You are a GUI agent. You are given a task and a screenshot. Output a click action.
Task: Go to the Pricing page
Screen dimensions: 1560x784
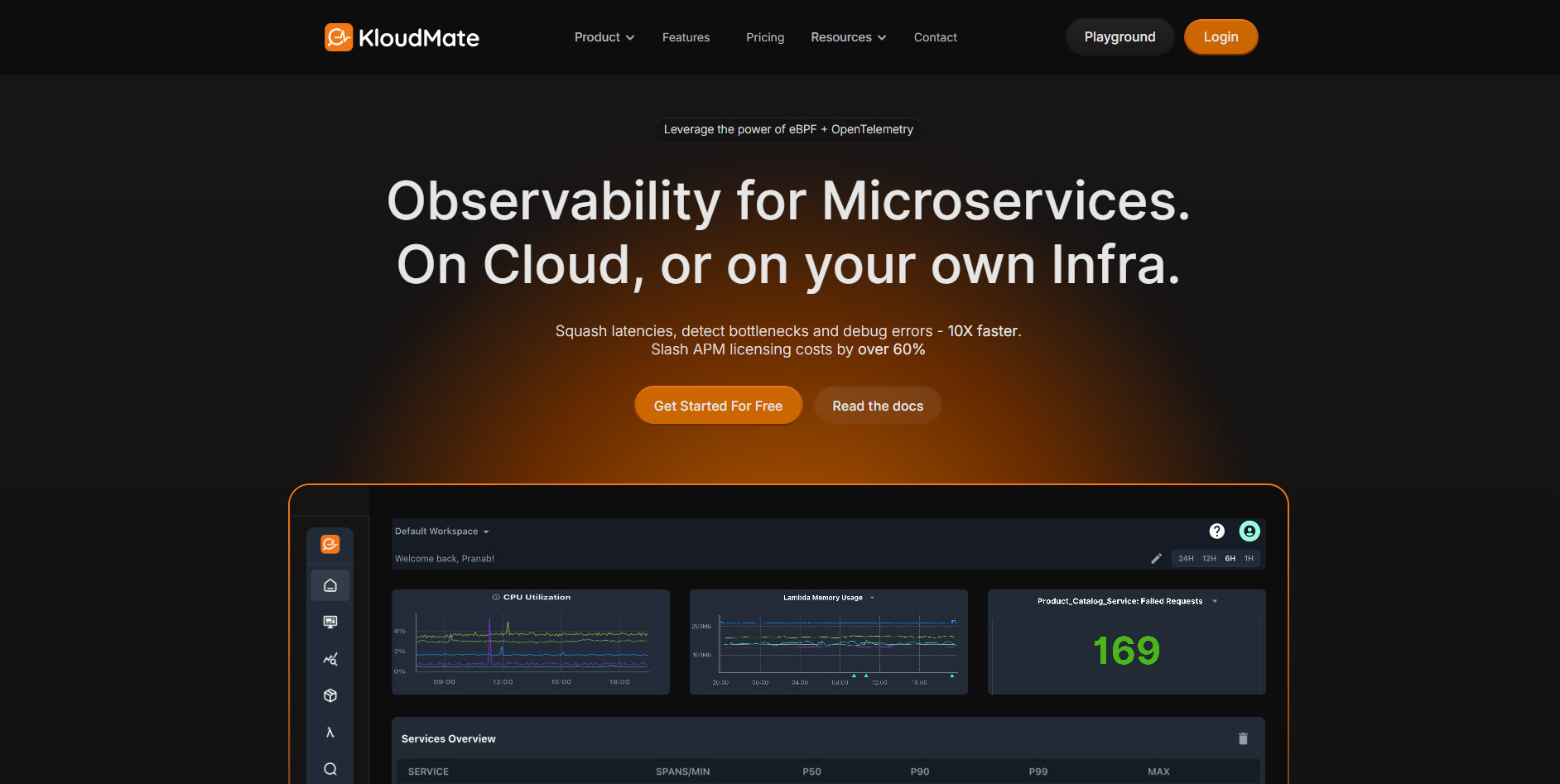click(764, 37)
